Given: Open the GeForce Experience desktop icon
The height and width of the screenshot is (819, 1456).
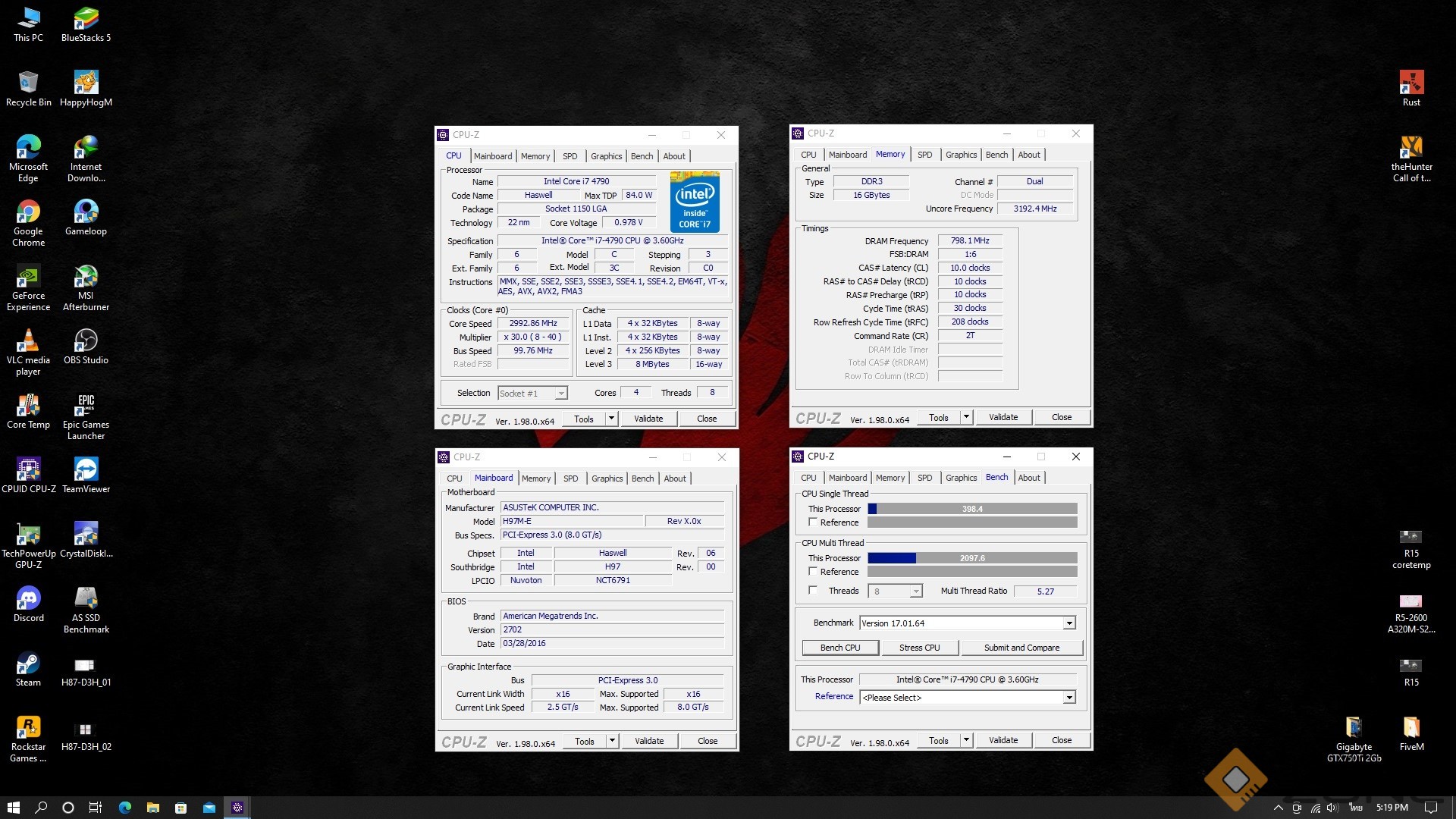Looking at the screenshot, I should pos(28,279).
